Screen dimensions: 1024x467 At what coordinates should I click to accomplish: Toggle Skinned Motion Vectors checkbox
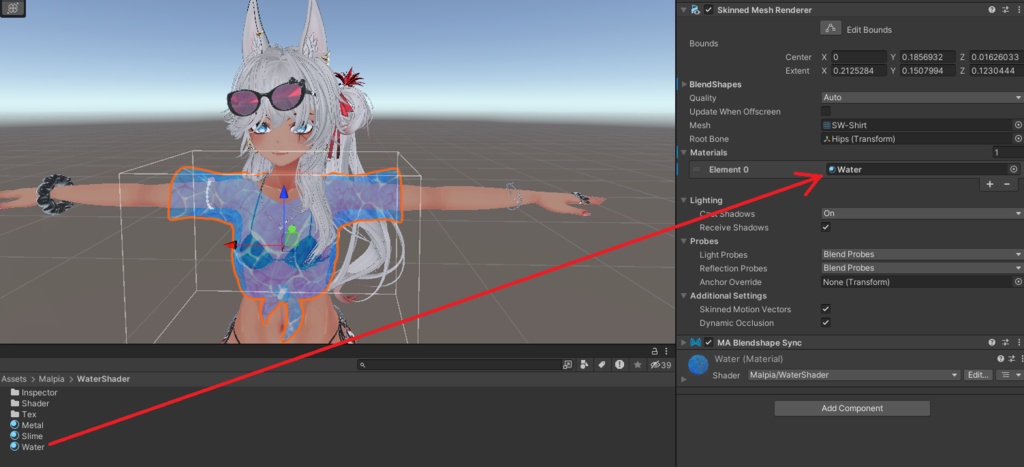point(826,309)
